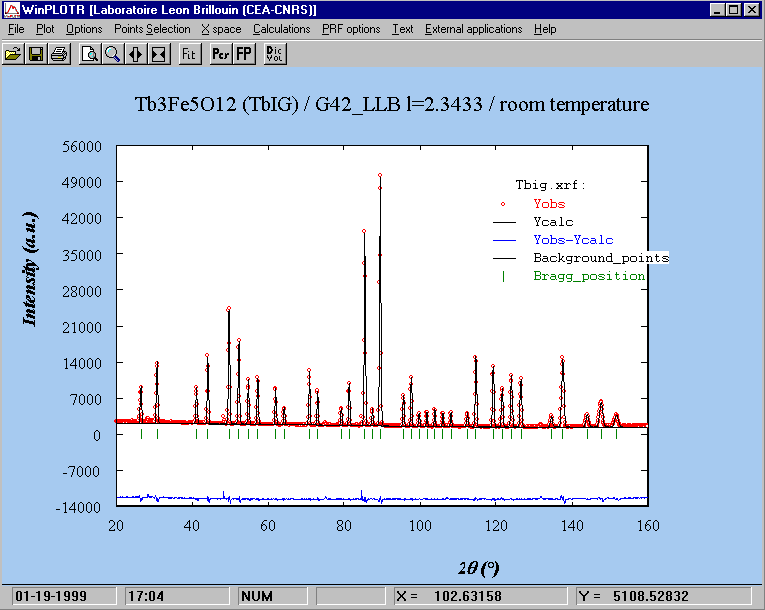Click the Bragg_position legend label

tap(589, 276)
